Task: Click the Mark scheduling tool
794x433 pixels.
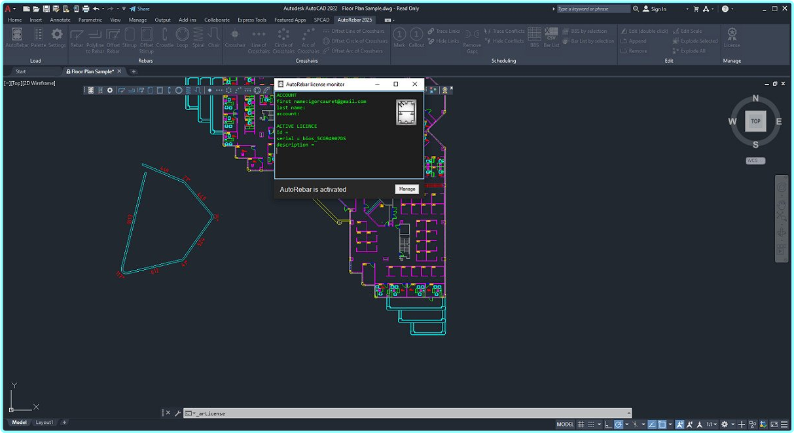Action: click(399, 37)
